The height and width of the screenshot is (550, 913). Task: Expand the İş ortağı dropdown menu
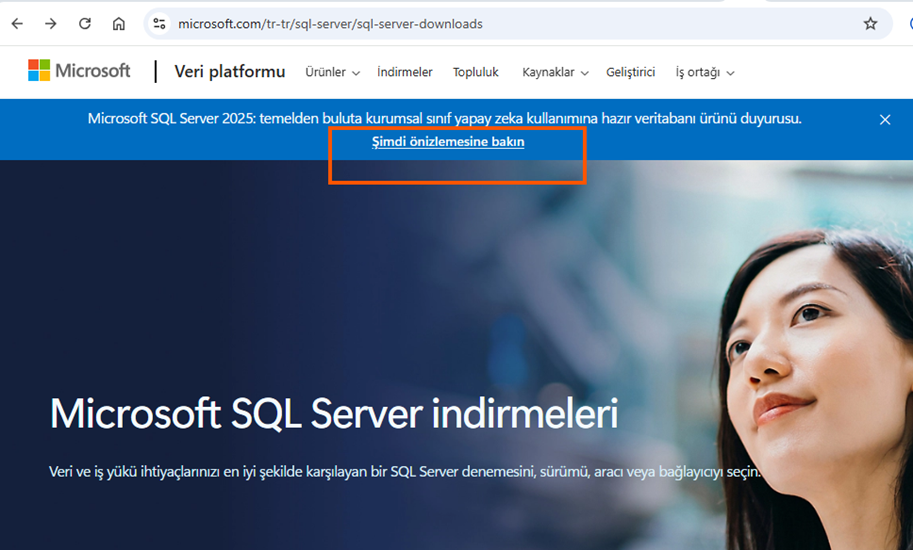pyautogui.click(x=705, y=72)
